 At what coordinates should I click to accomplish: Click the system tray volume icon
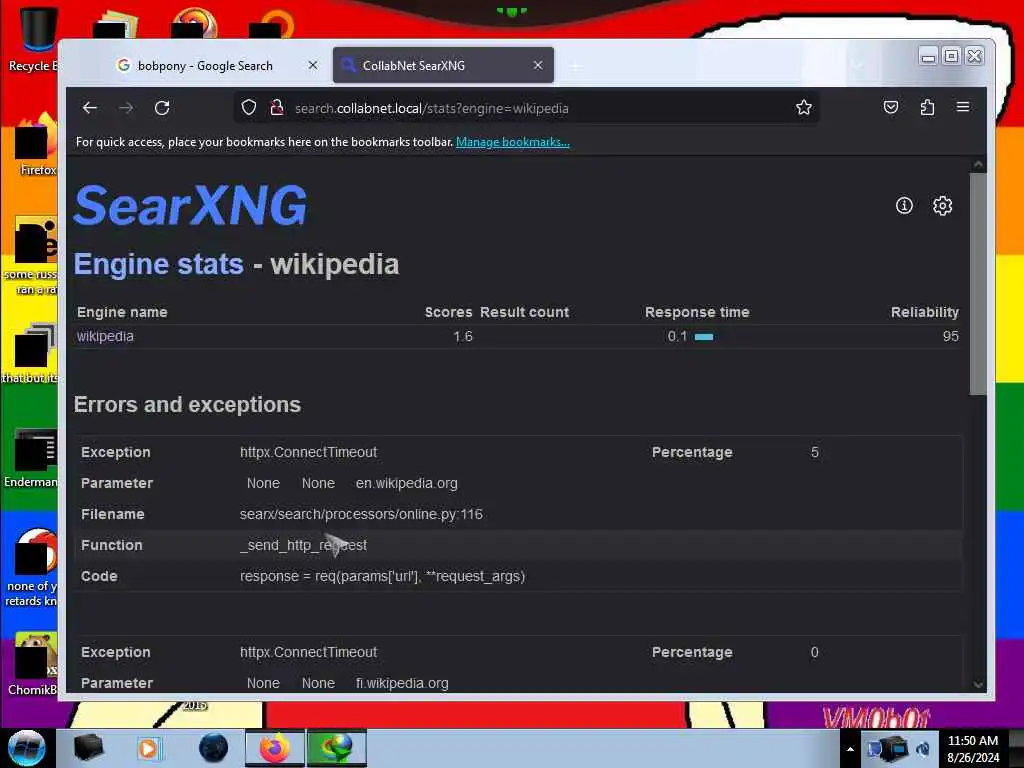(x=923, y=749)
